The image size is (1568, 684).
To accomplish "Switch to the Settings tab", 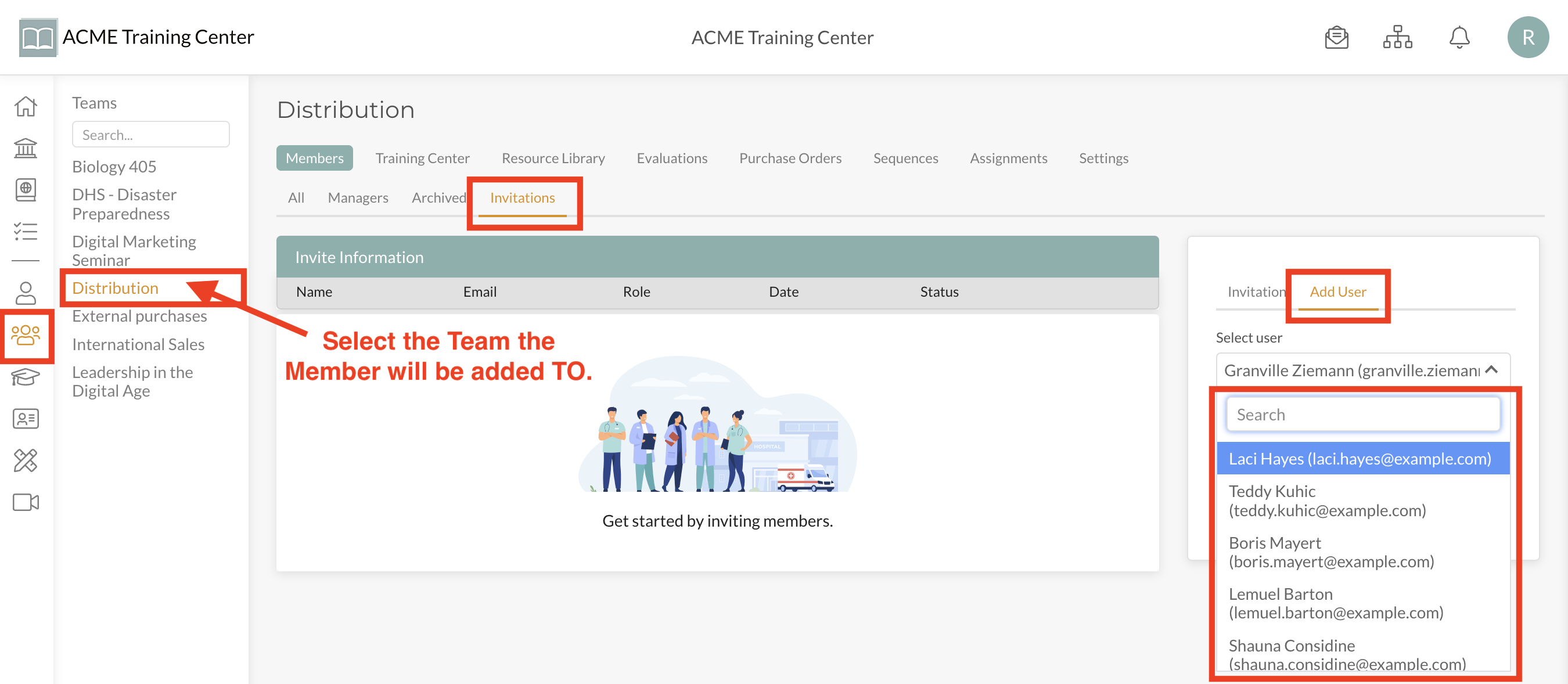I will (x=1103, y=157).
